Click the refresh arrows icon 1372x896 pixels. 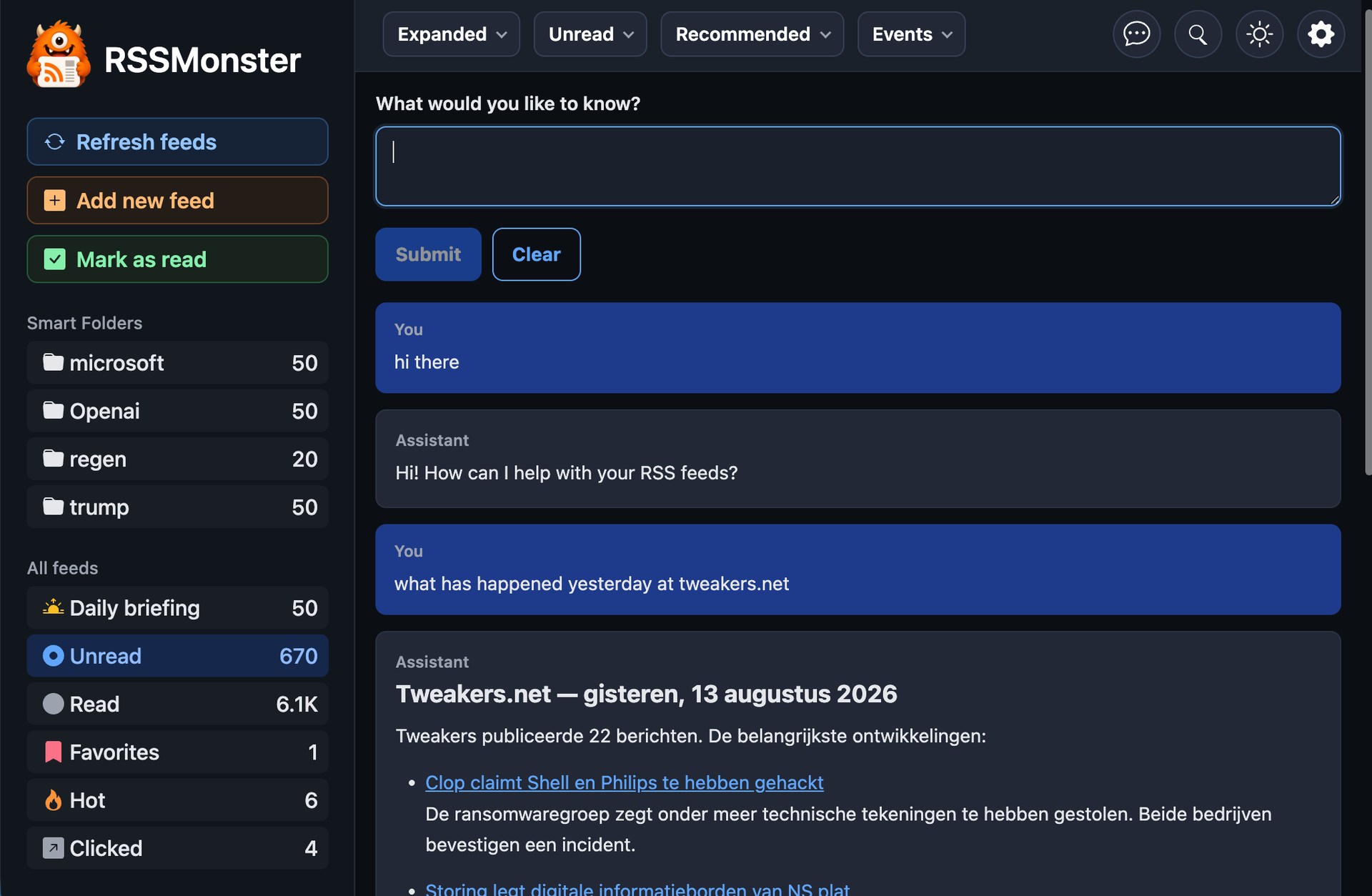click(x=55, y=142)
